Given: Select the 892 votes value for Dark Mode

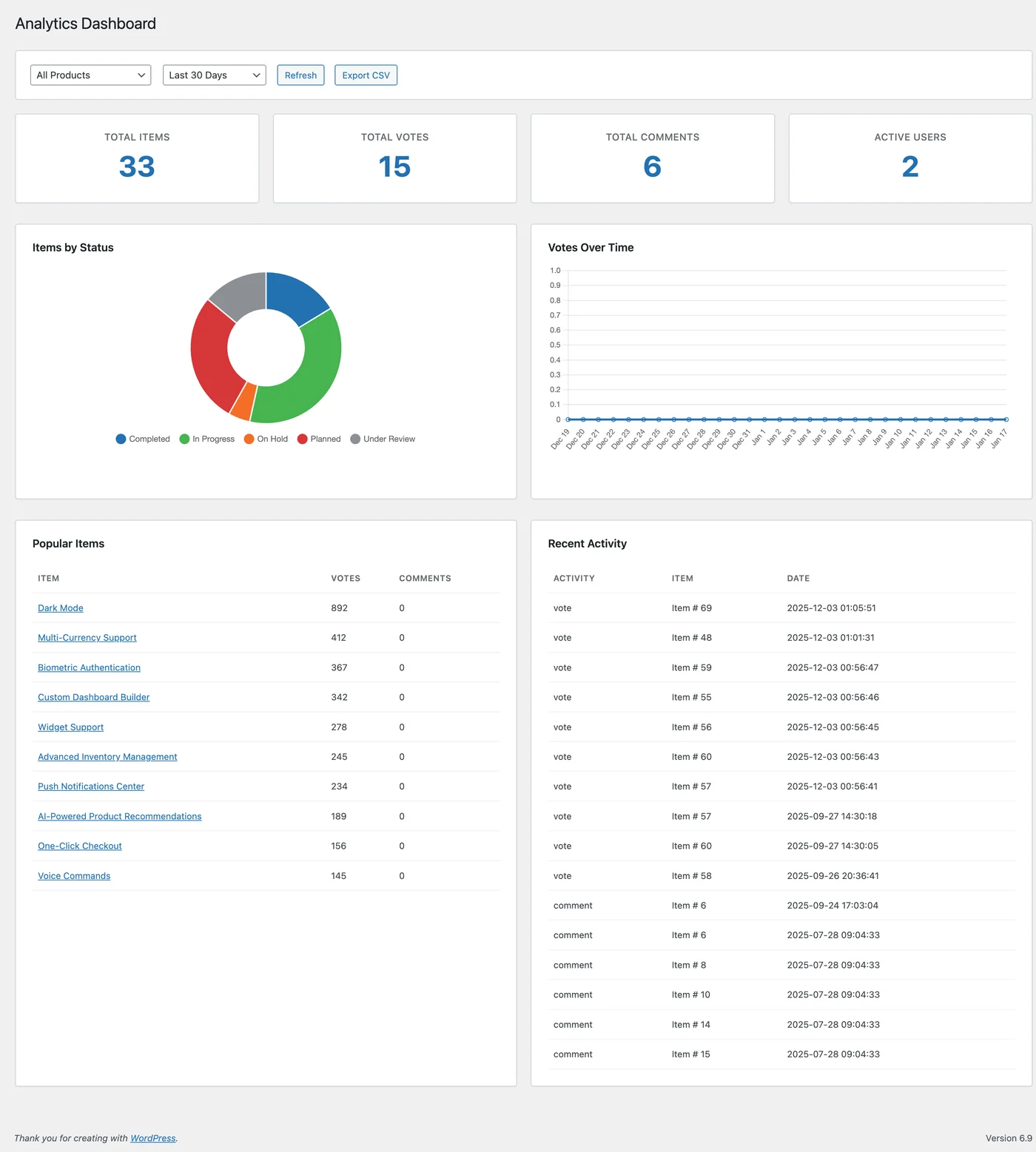Looking at the screenshot, I should (x=340, y=608).
